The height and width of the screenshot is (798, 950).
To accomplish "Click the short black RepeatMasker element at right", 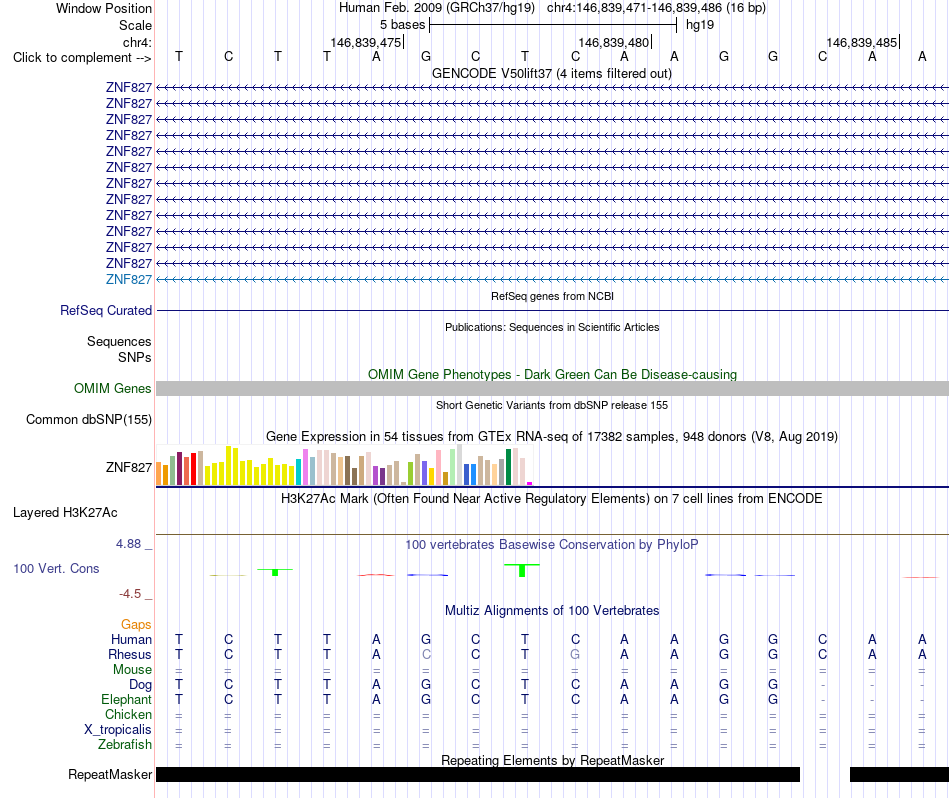I will tap(899, 774).
